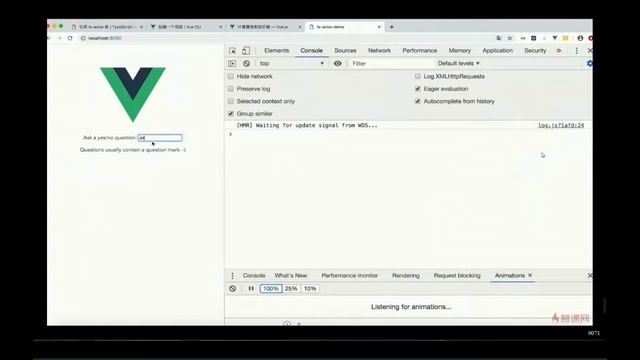Select the top Console tab
The height and width of the screenshot is (360, 640).
(311, 51)
